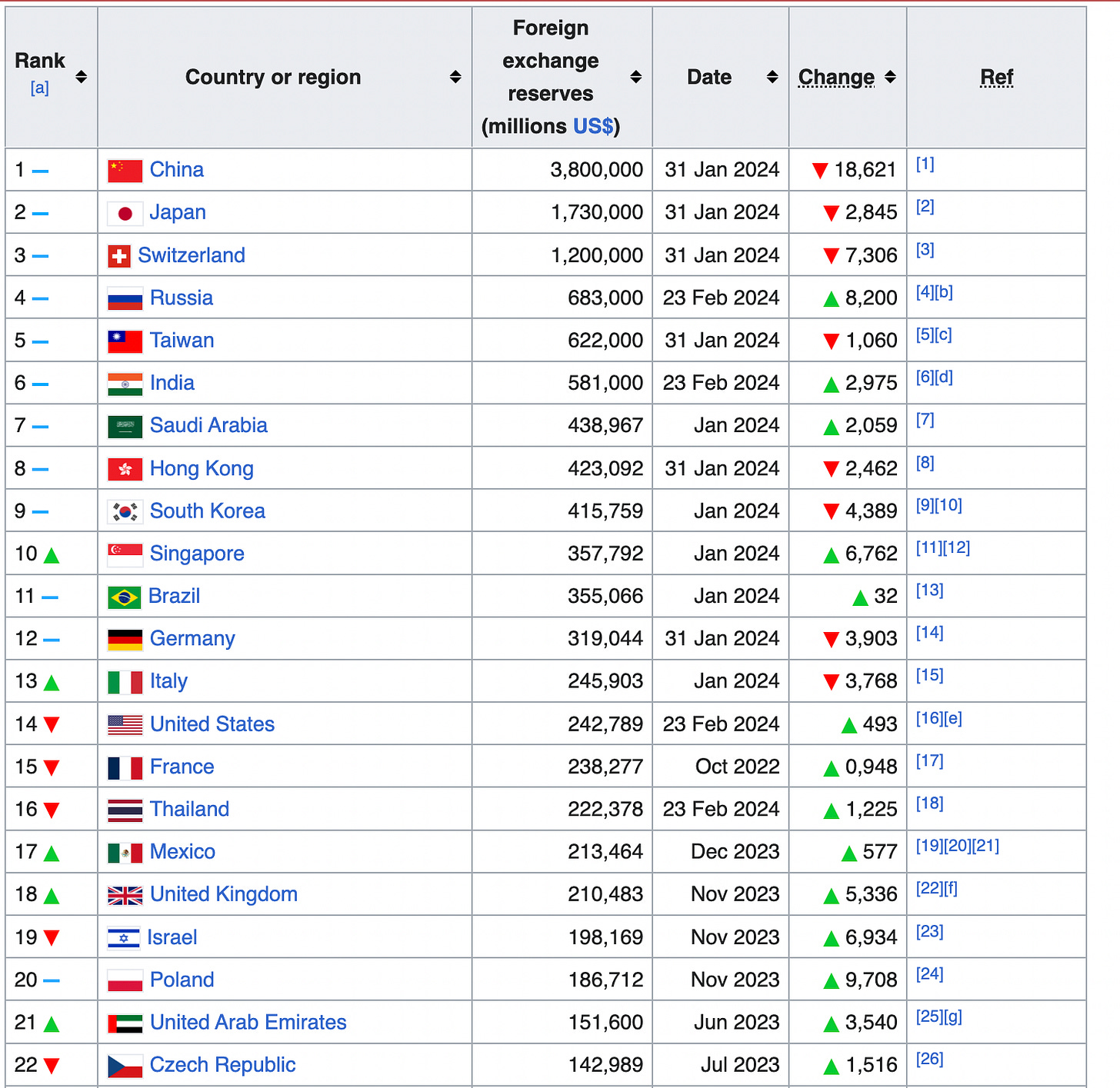Image resolution: width=1120 pixels, height=1088 pixels.
Task: Follow the South Korea link
Action: coord(208,511)
